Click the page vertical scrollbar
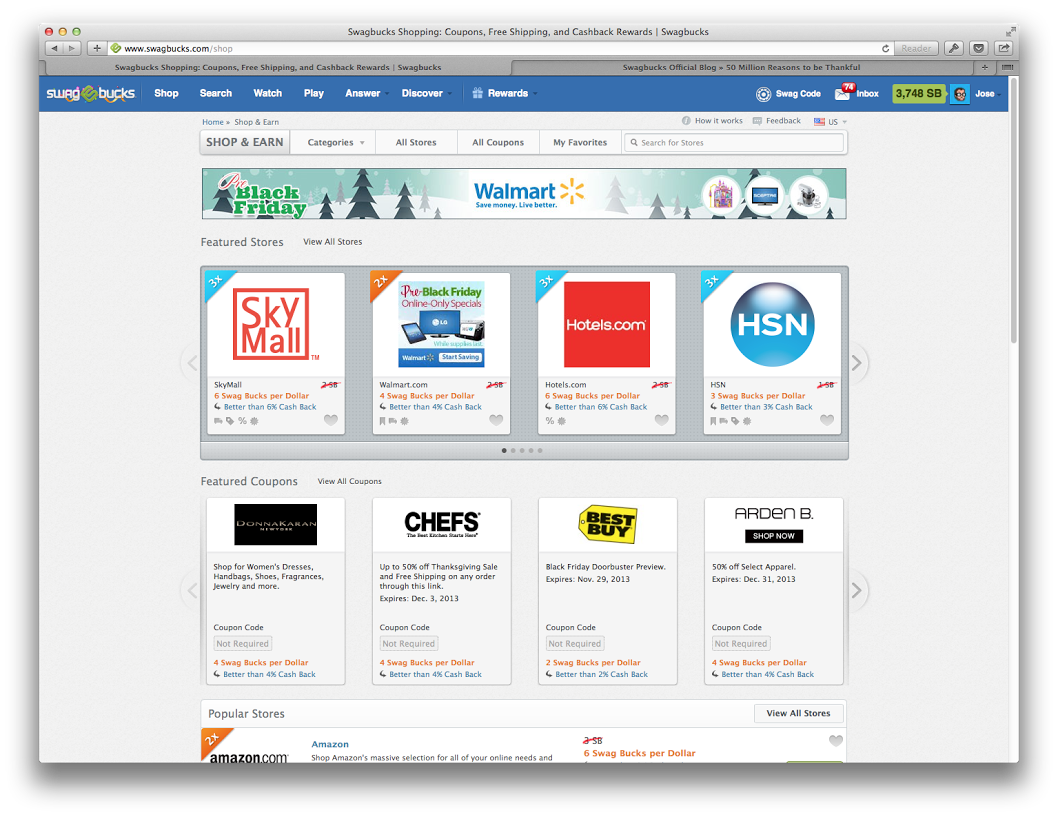The image size is (1058, 817). [1013, 209]
